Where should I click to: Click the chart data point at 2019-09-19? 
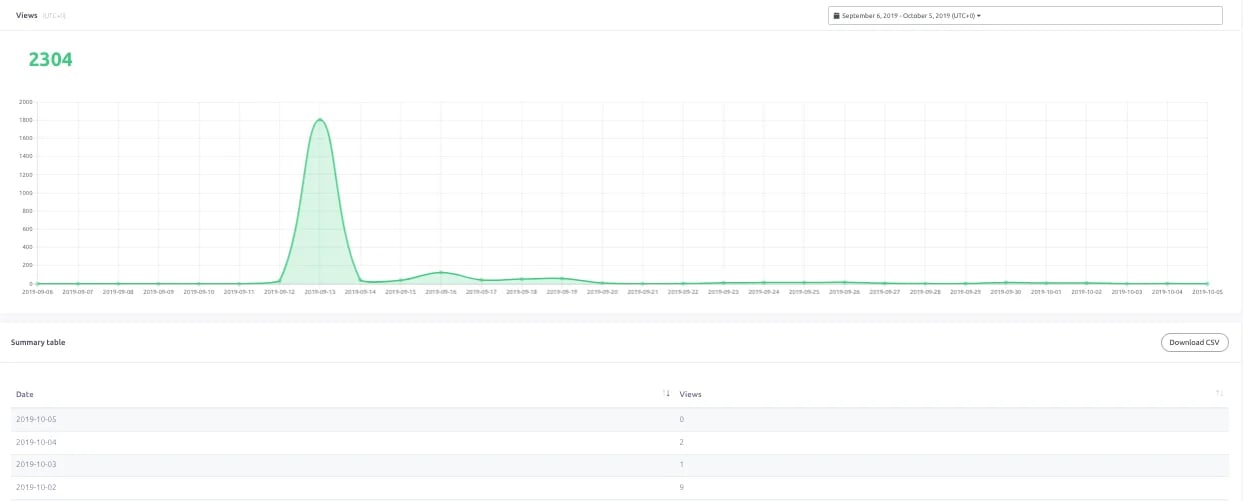[562, 278]
